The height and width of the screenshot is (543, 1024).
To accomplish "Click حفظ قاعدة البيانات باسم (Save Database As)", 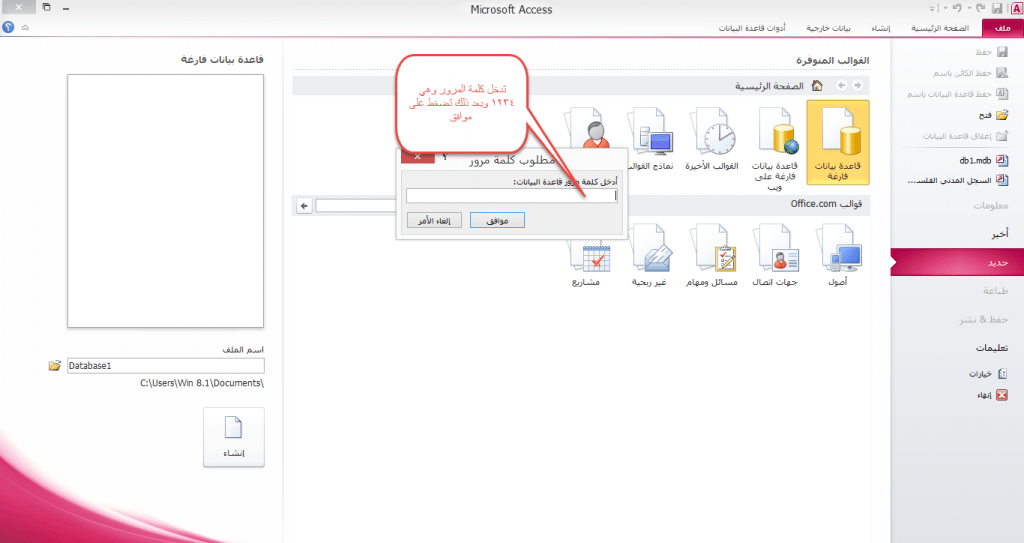I will coord(957,94).
